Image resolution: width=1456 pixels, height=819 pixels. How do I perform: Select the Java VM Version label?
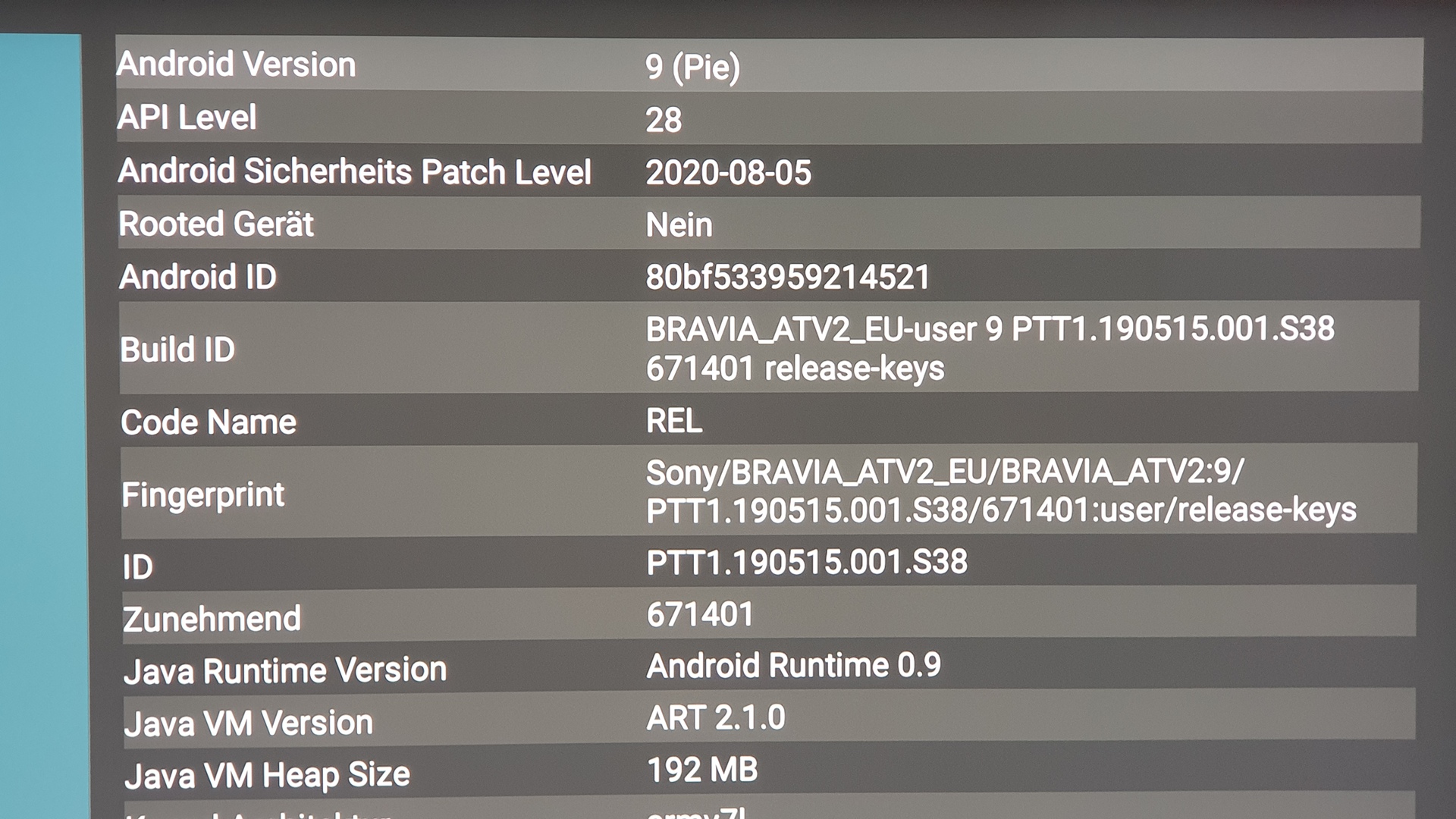249,723
